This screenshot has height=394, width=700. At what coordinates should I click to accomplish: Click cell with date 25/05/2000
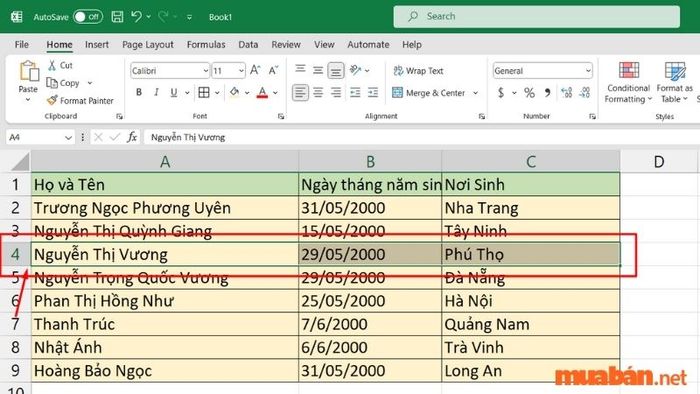[x=370, y=301]
